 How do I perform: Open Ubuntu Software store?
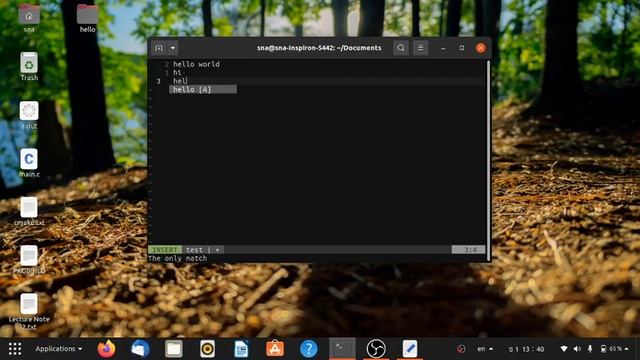point(275,349)
